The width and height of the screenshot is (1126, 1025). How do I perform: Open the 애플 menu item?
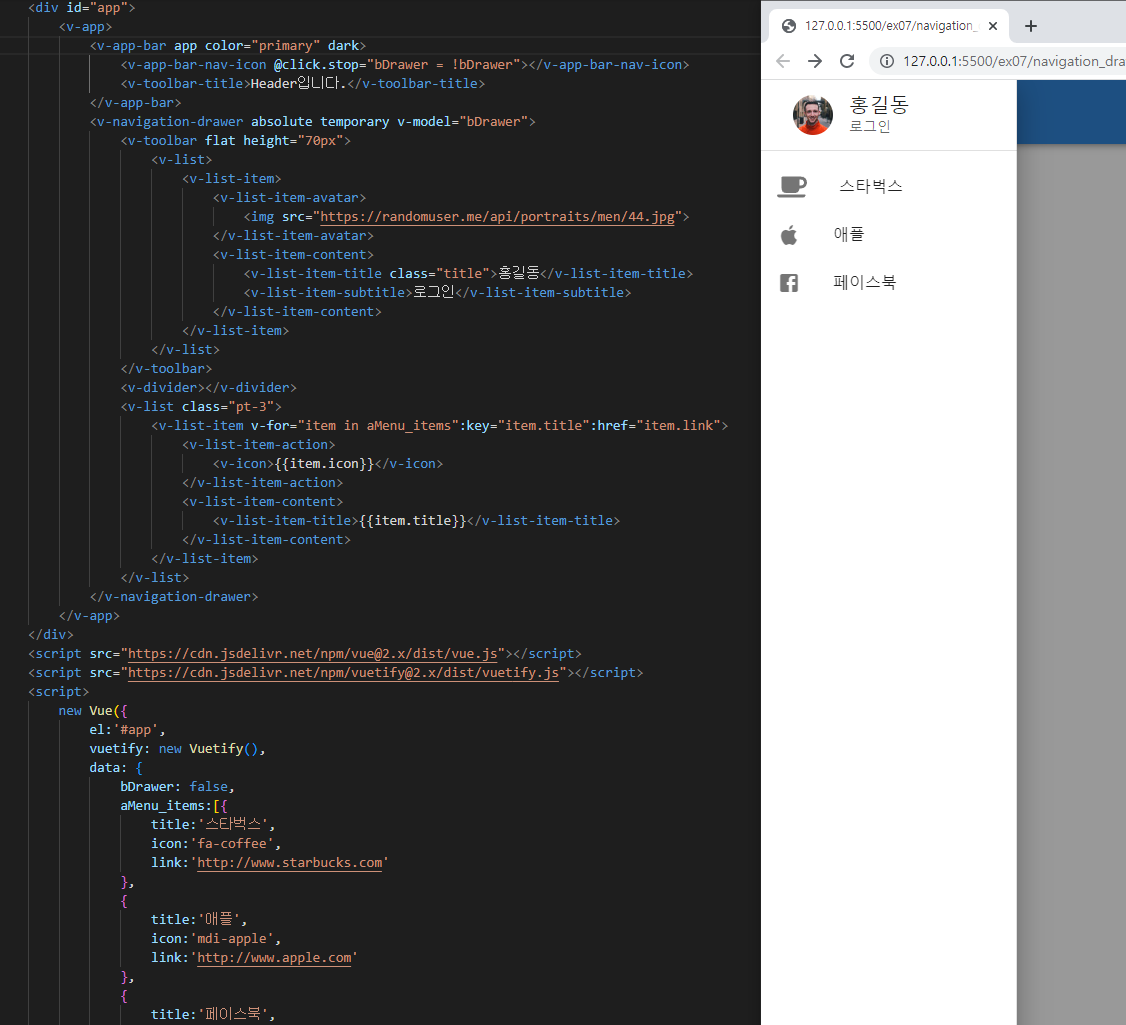889,235
